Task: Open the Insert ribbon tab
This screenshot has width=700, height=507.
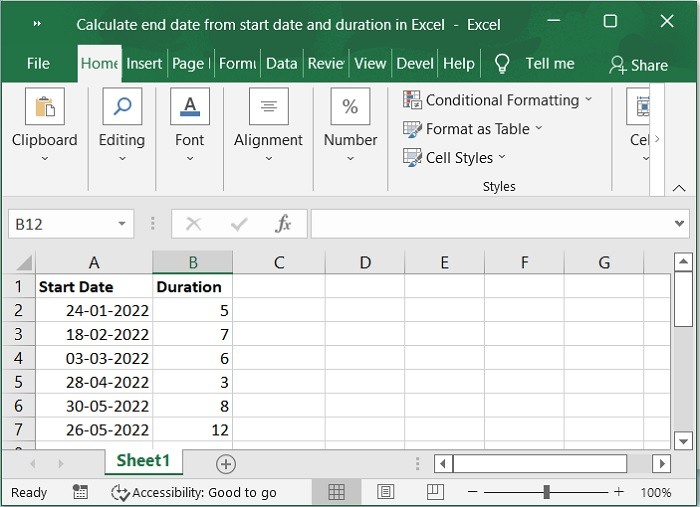Action: click(144, 63)
